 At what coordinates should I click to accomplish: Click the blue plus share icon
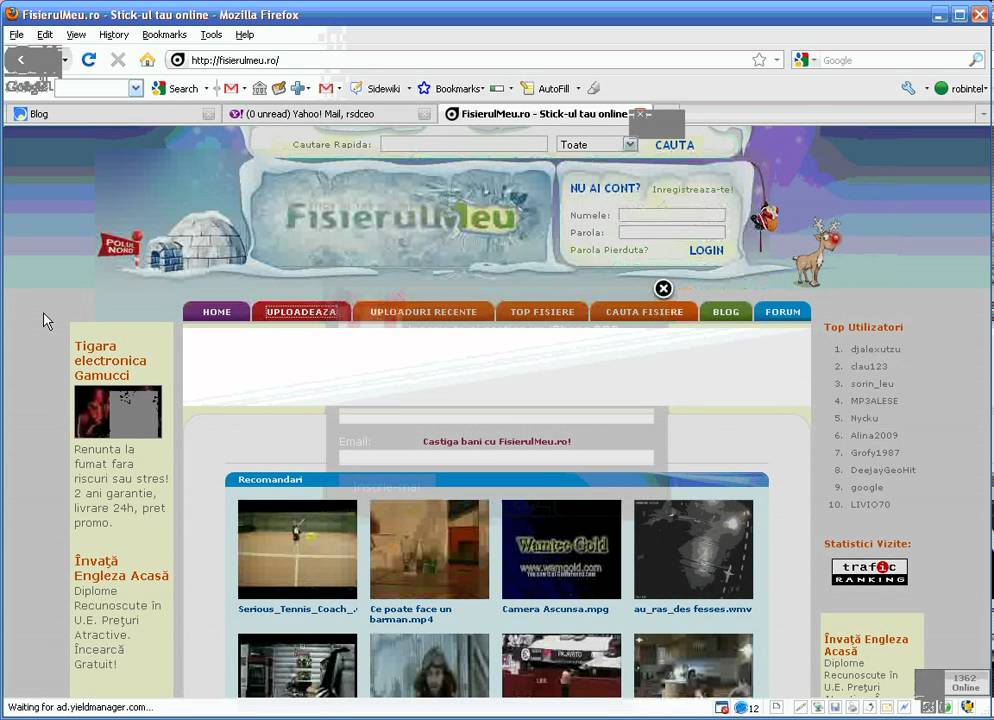click(297, 89)
